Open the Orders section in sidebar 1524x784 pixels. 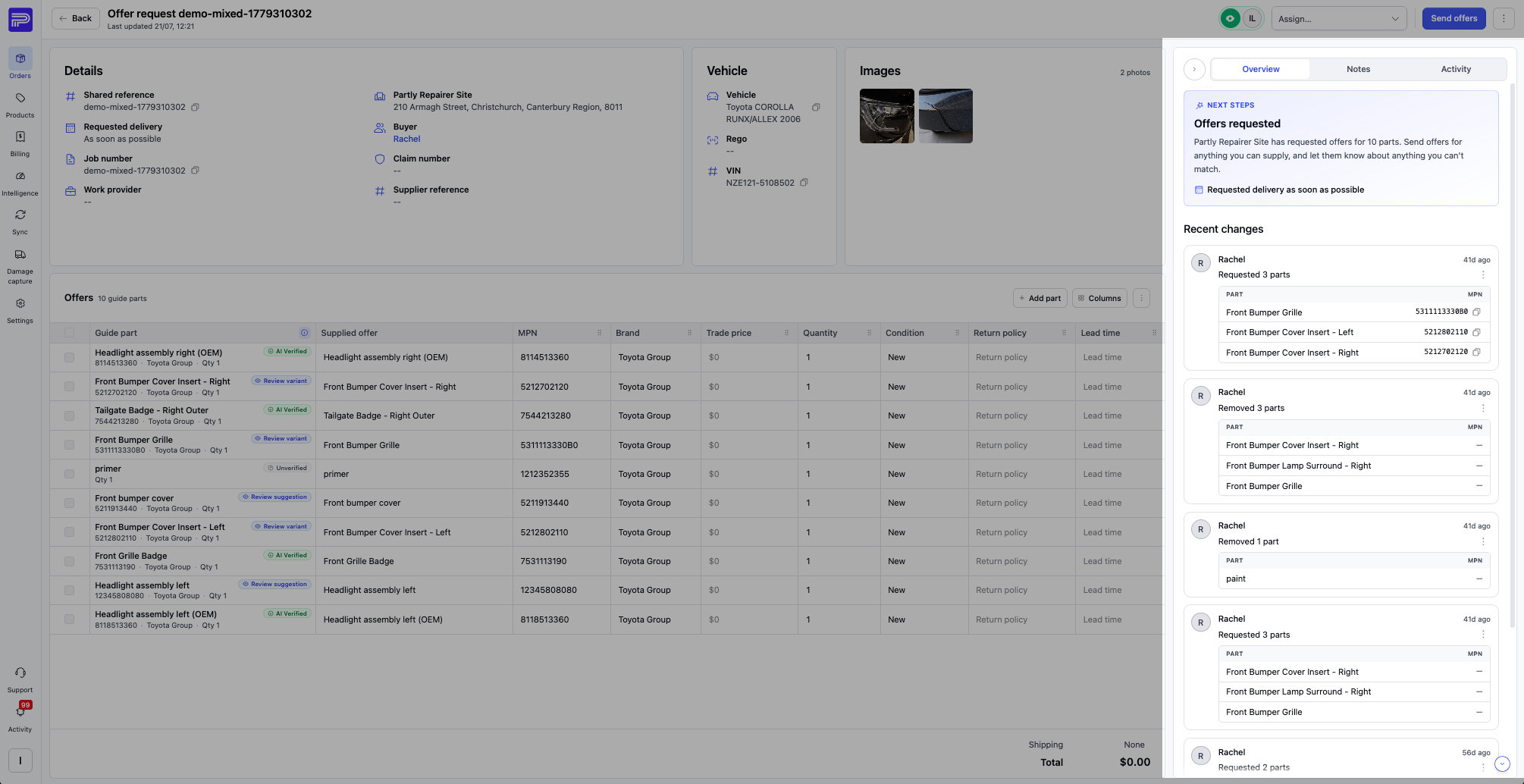click(20, 64)
